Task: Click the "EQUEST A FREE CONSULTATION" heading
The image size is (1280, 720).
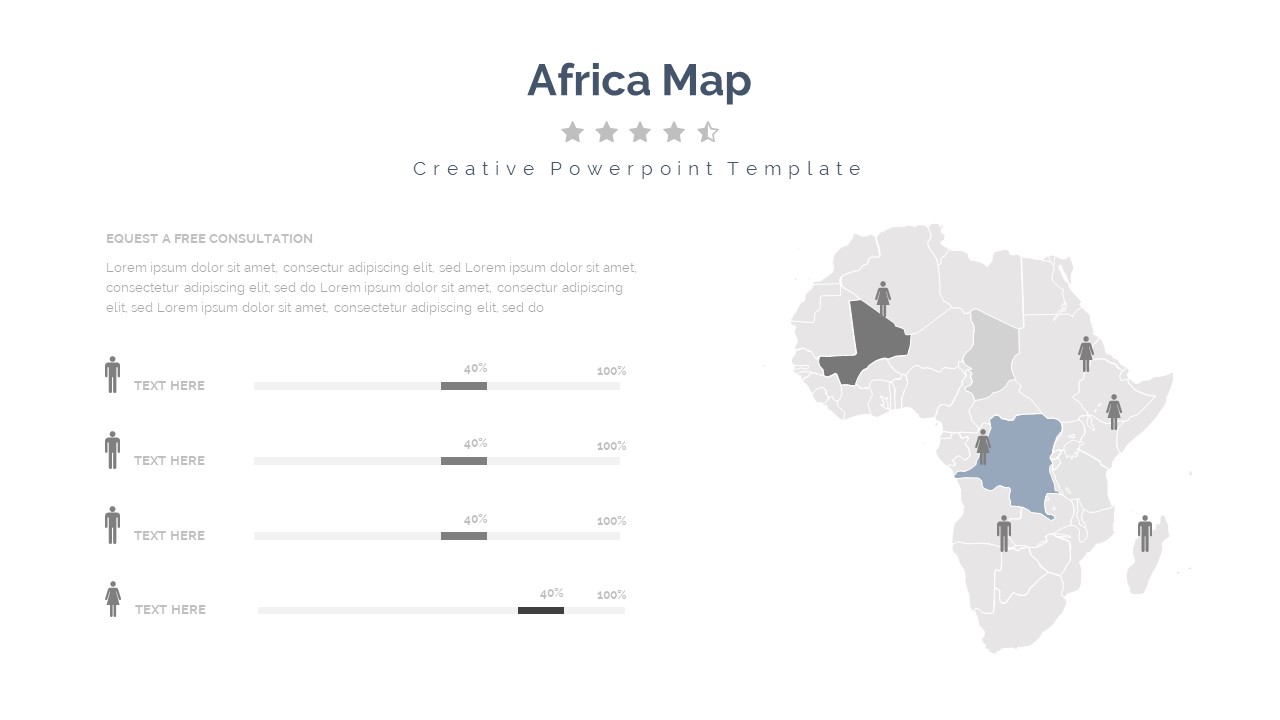Action: [x=209, y=239]
